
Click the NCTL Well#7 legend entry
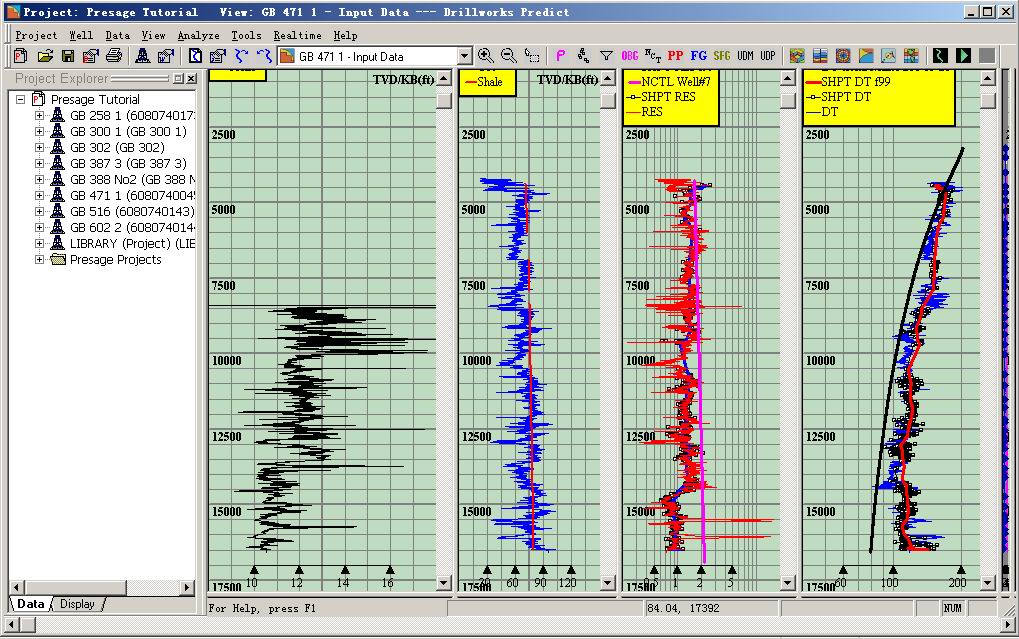668,82
